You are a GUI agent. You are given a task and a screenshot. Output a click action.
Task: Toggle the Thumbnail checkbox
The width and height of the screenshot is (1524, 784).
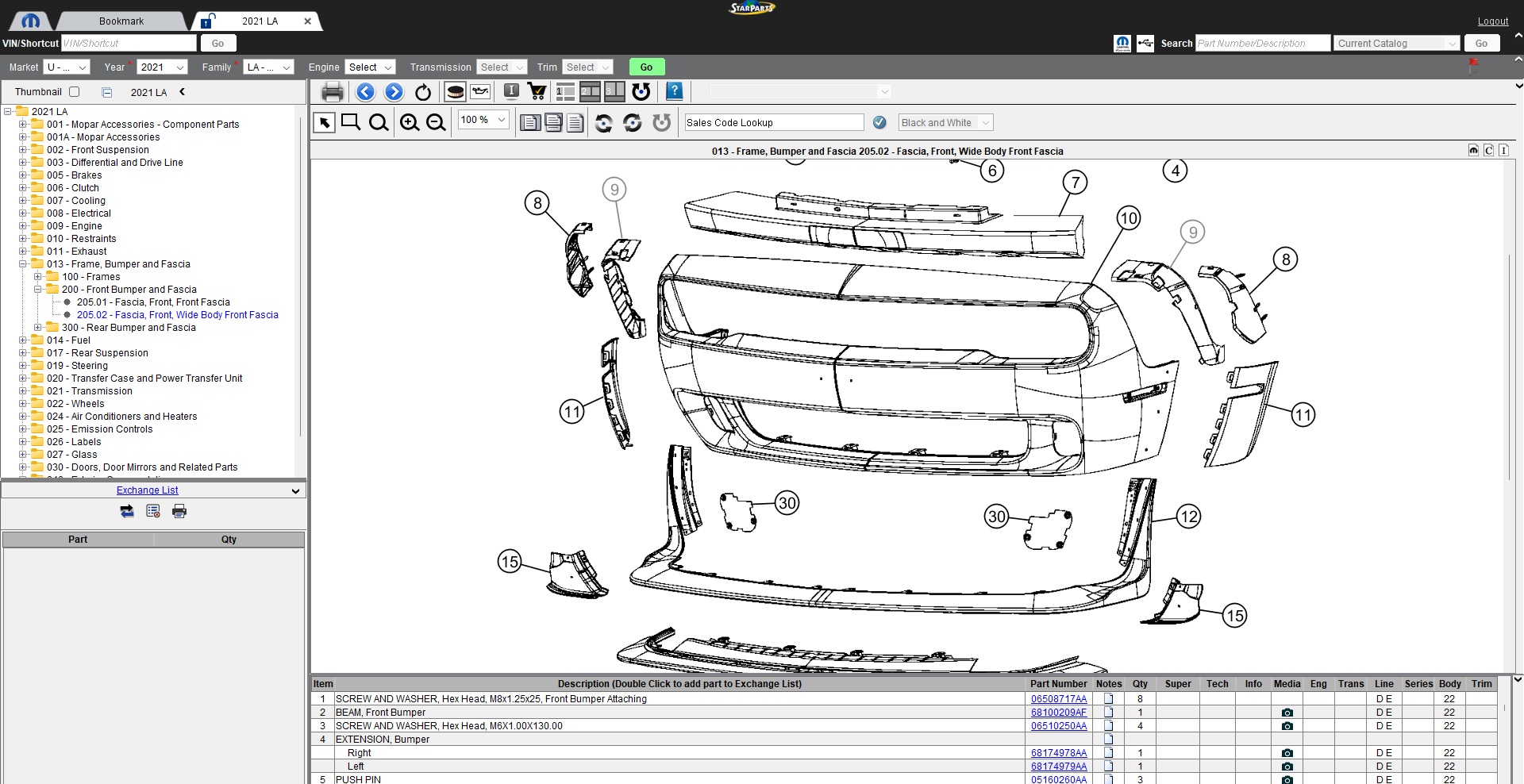[75, 92]
